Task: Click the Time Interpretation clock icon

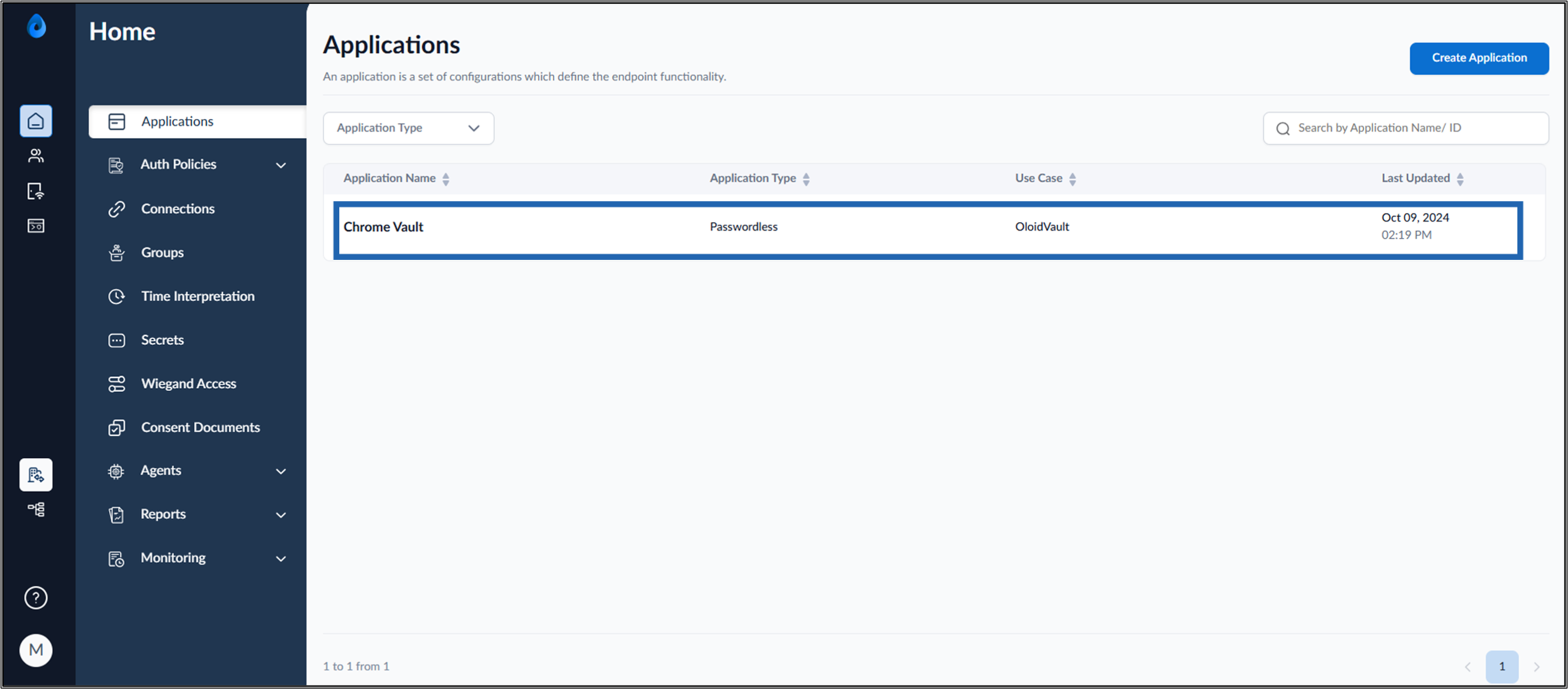Action: point(116,297)
